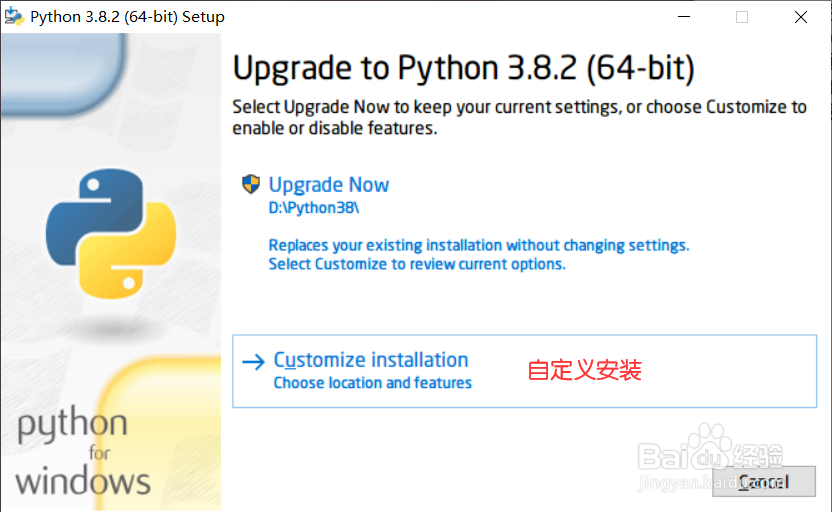Image resolution: width=832 pixels, height=512 pixels.
Task: Click the large blue-yellow Python logo
Action: pyautogui.click(x=111, y=234)
